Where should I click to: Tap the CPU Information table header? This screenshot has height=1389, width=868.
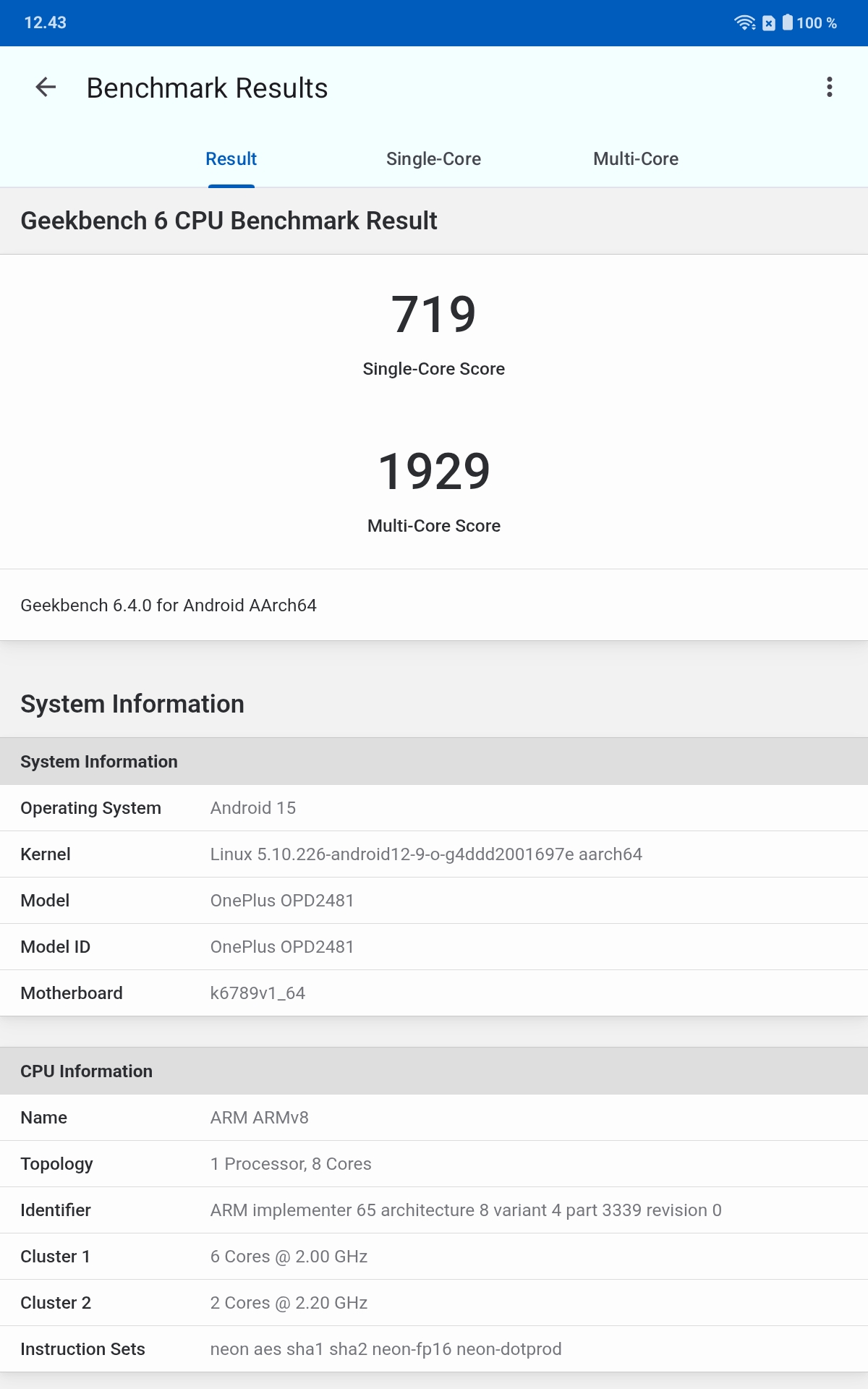[434, 1071]
